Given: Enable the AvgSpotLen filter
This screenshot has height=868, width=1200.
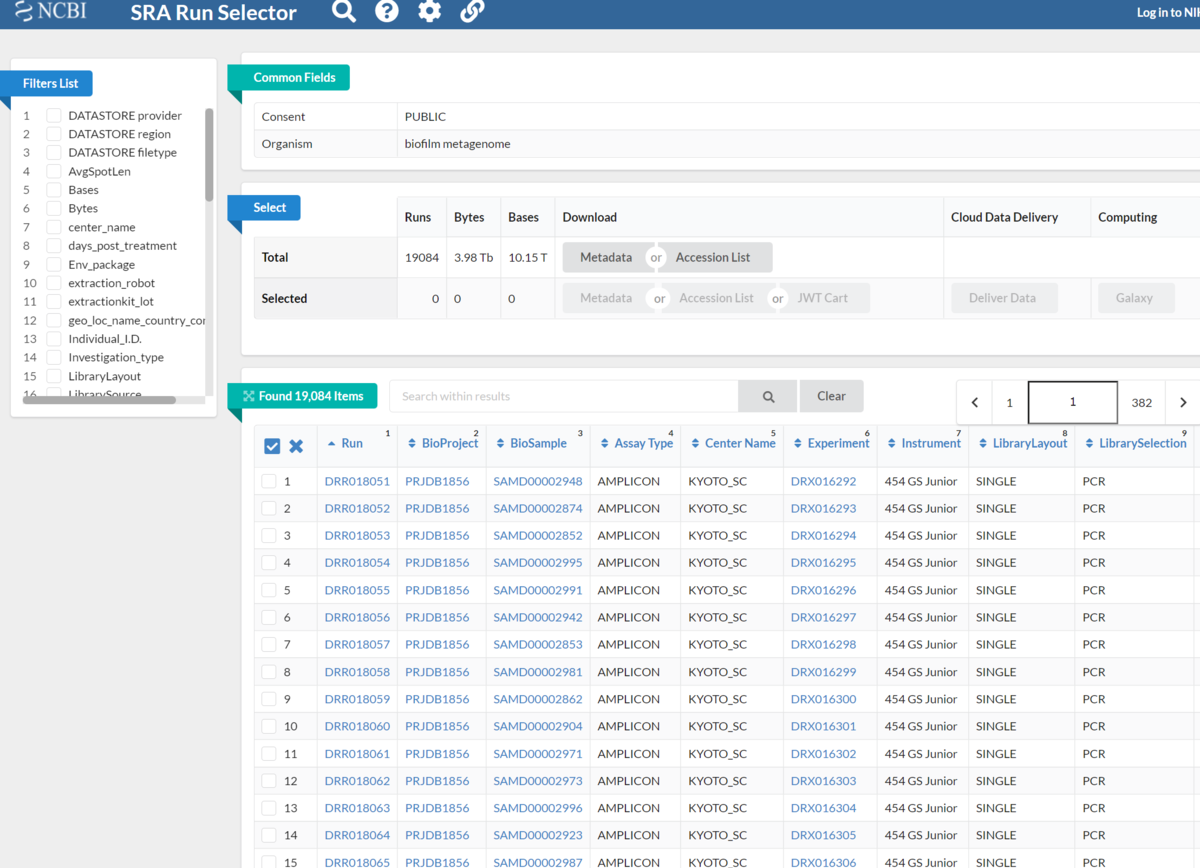Looking at the screenshot, I should point(54,171).
